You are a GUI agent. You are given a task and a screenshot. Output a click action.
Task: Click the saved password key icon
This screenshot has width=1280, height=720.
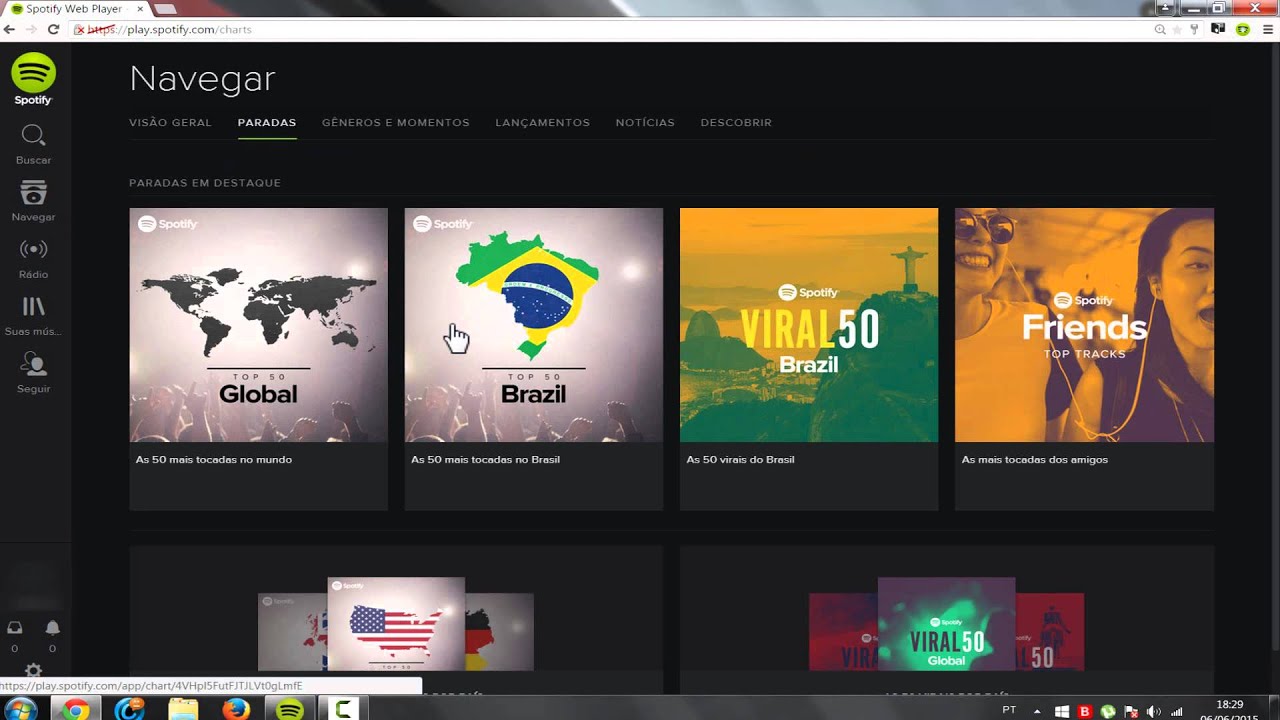[x=1194, y=30]
